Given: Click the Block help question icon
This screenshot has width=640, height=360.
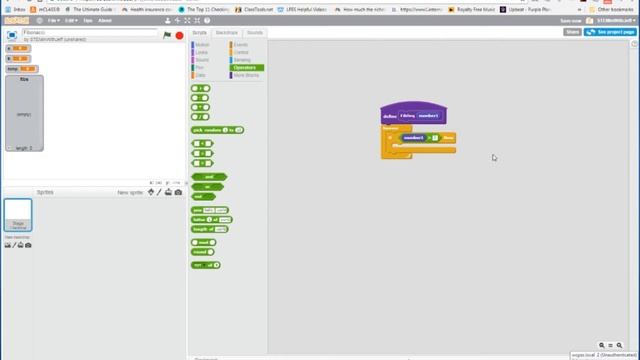Looking at the screenshot, I should click(207, 20).
